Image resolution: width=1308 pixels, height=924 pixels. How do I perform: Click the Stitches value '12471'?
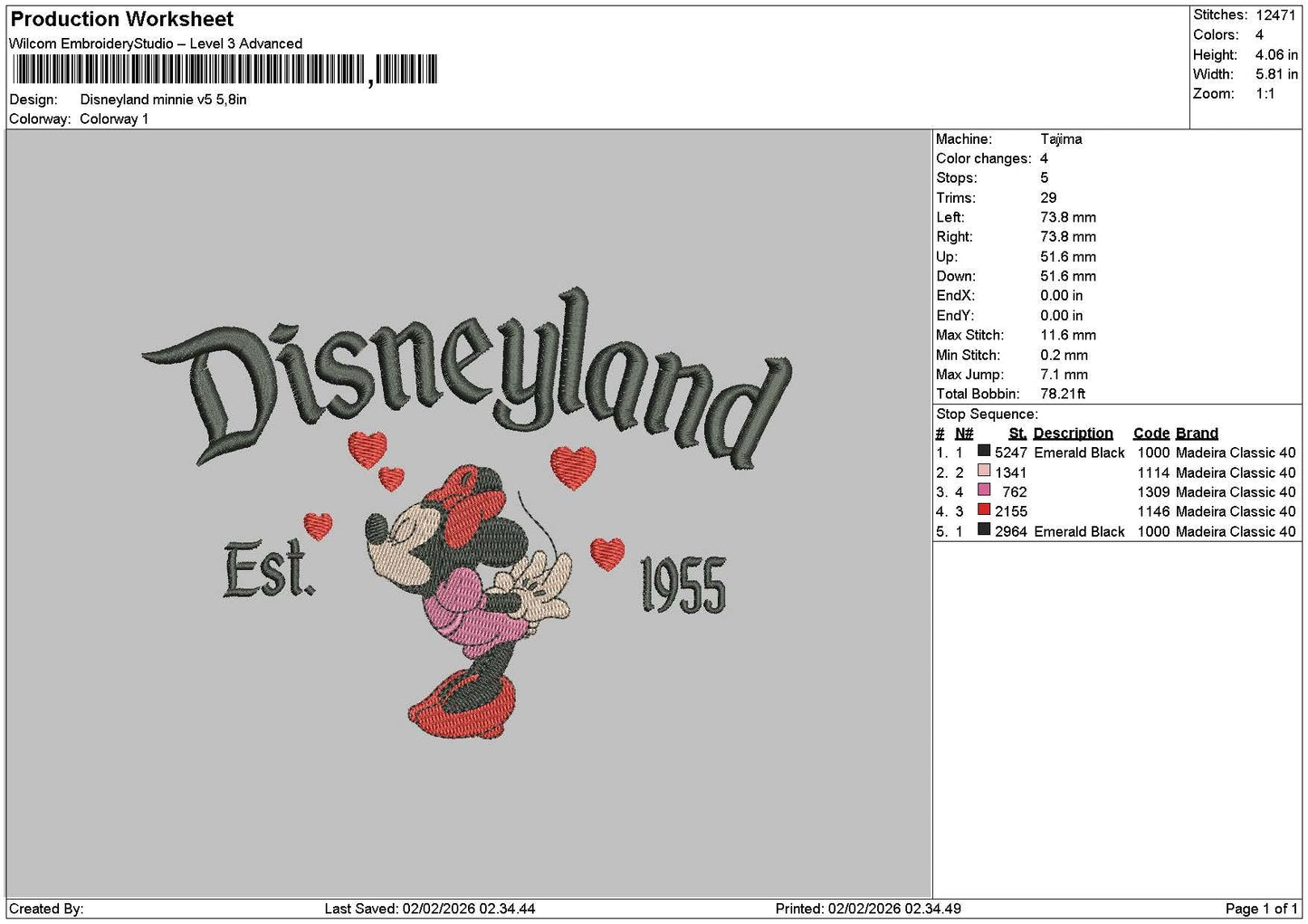point(1275,15)
